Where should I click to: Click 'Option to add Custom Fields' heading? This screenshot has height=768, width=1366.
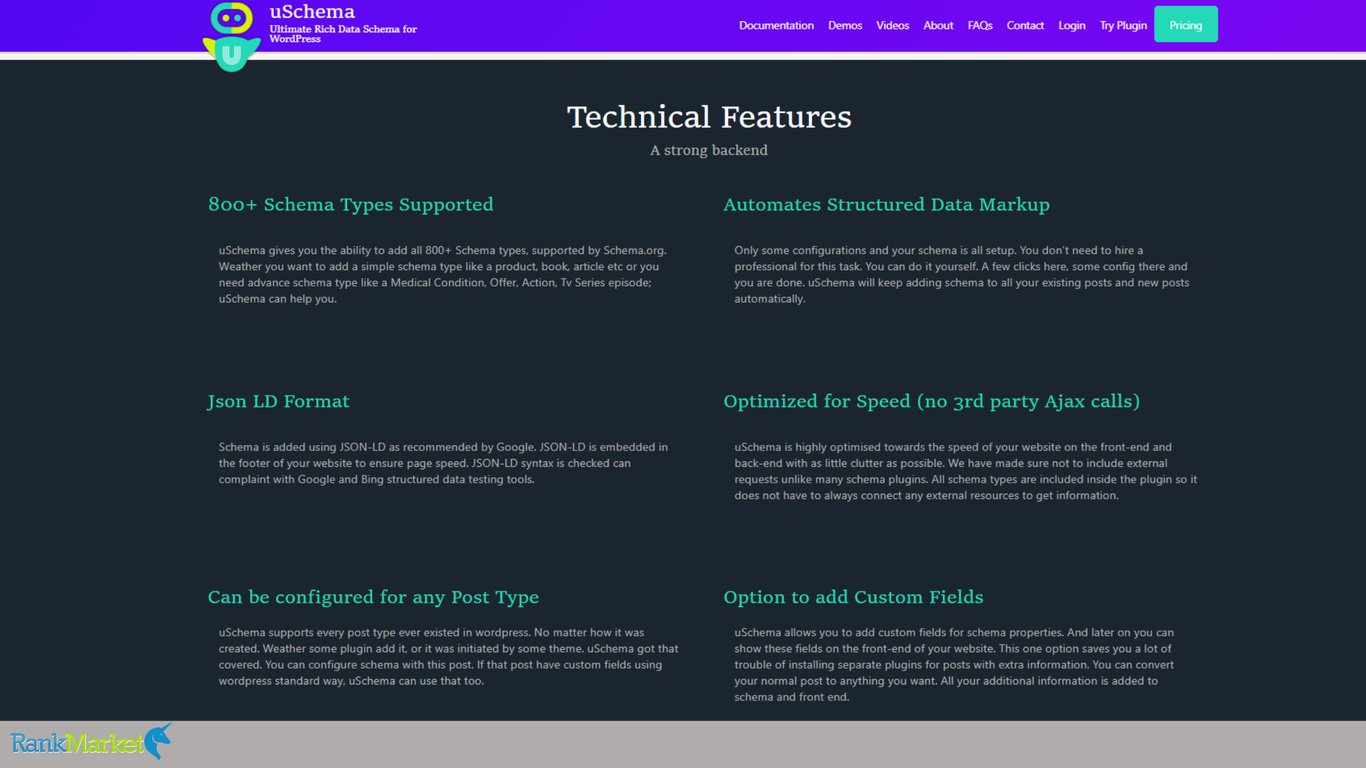(853, 597)
